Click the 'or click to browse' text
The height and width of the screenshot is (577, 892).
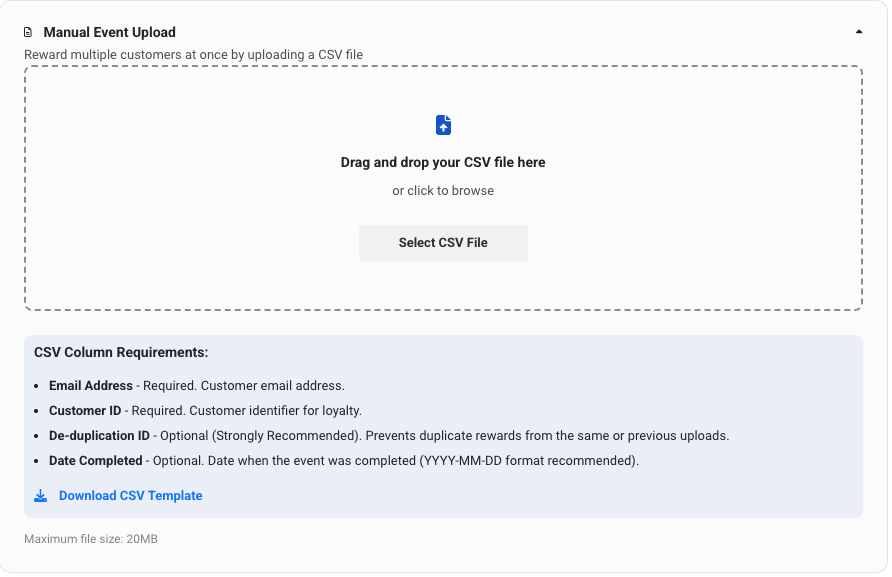443,190
